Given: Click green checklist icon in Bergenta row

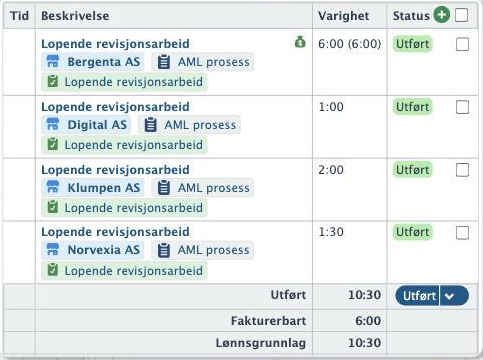Looking at the screenshot, I should [x=53, y=82].
